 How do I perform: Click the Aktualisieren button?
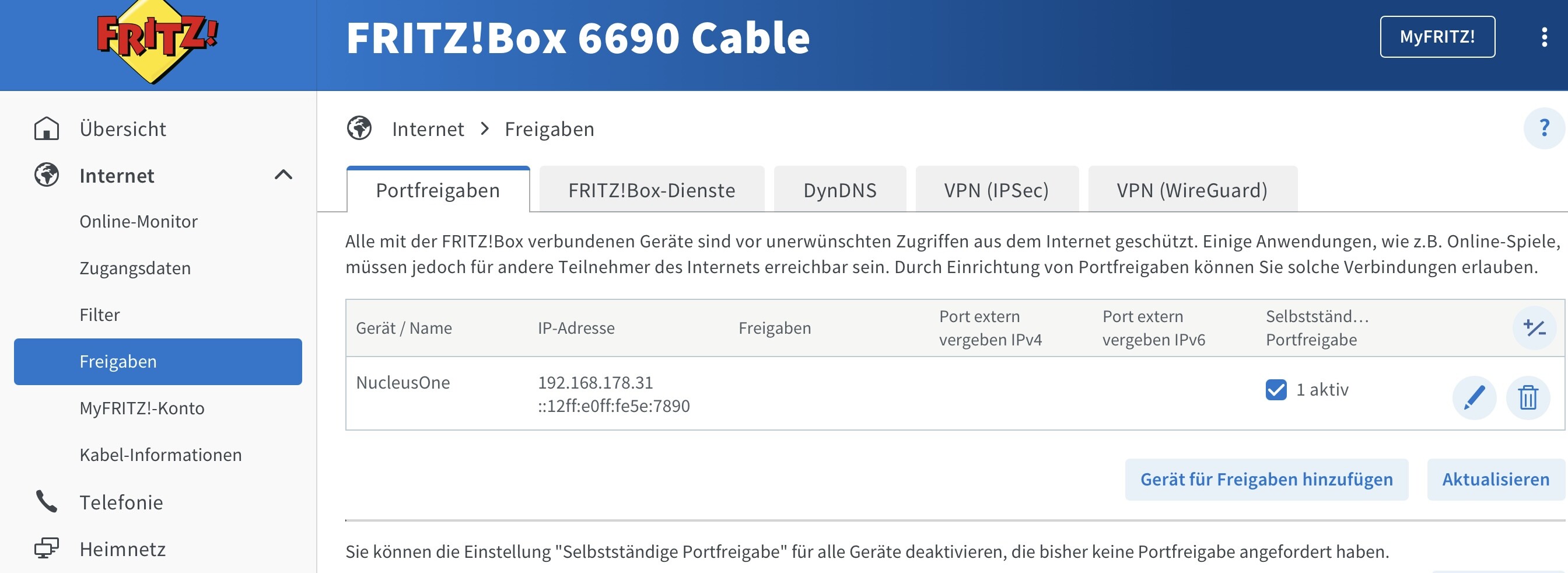coord(1496,480)
